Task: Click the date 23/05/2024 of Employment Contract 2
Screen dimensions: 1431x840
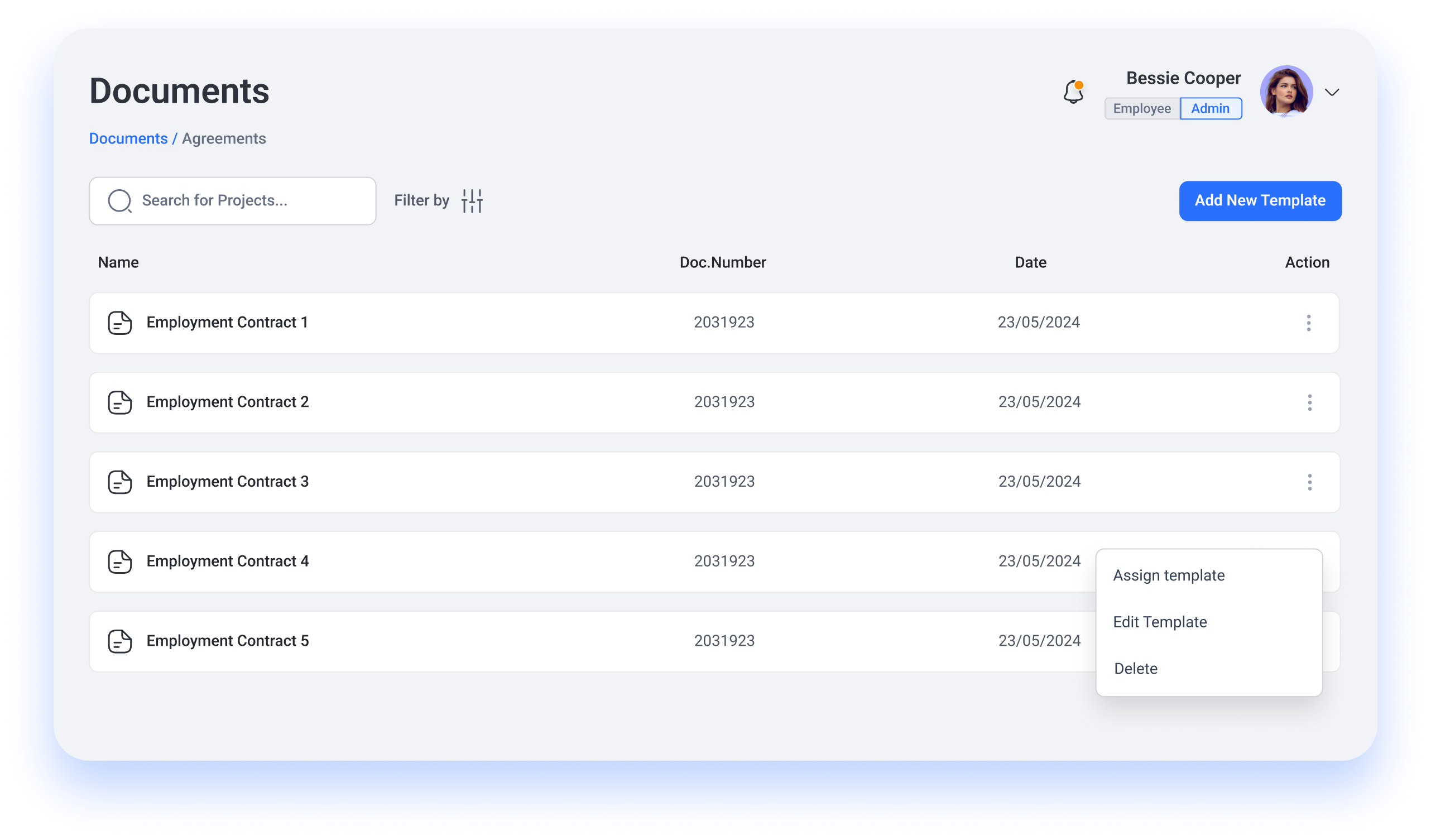Action: tap(1039, 402)
